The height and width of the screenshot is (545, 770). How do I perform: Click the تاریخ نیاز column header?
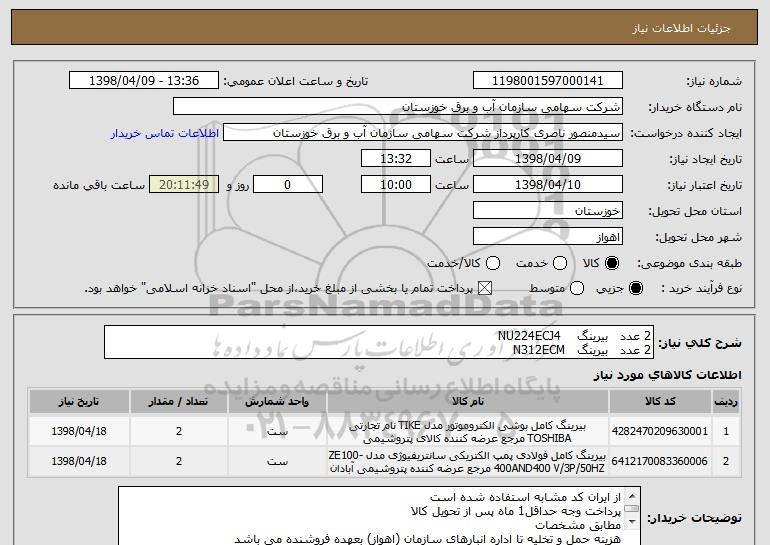pyautogui.click(x=79, y=402)
